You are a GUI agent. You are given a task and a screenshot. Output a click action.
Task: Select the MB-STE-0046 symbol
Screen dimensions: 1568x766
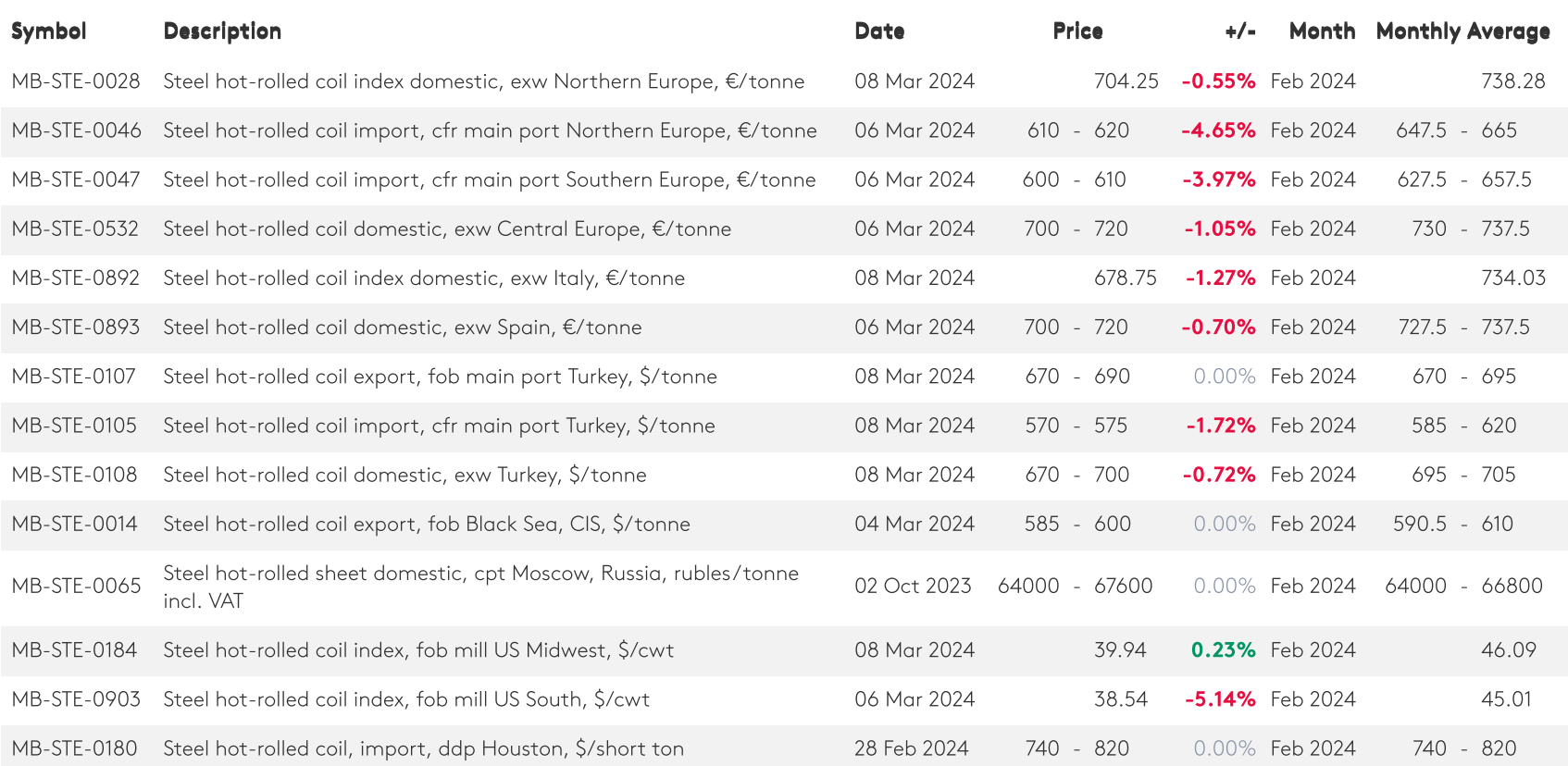pyautogui.click(x=77, y=130)
